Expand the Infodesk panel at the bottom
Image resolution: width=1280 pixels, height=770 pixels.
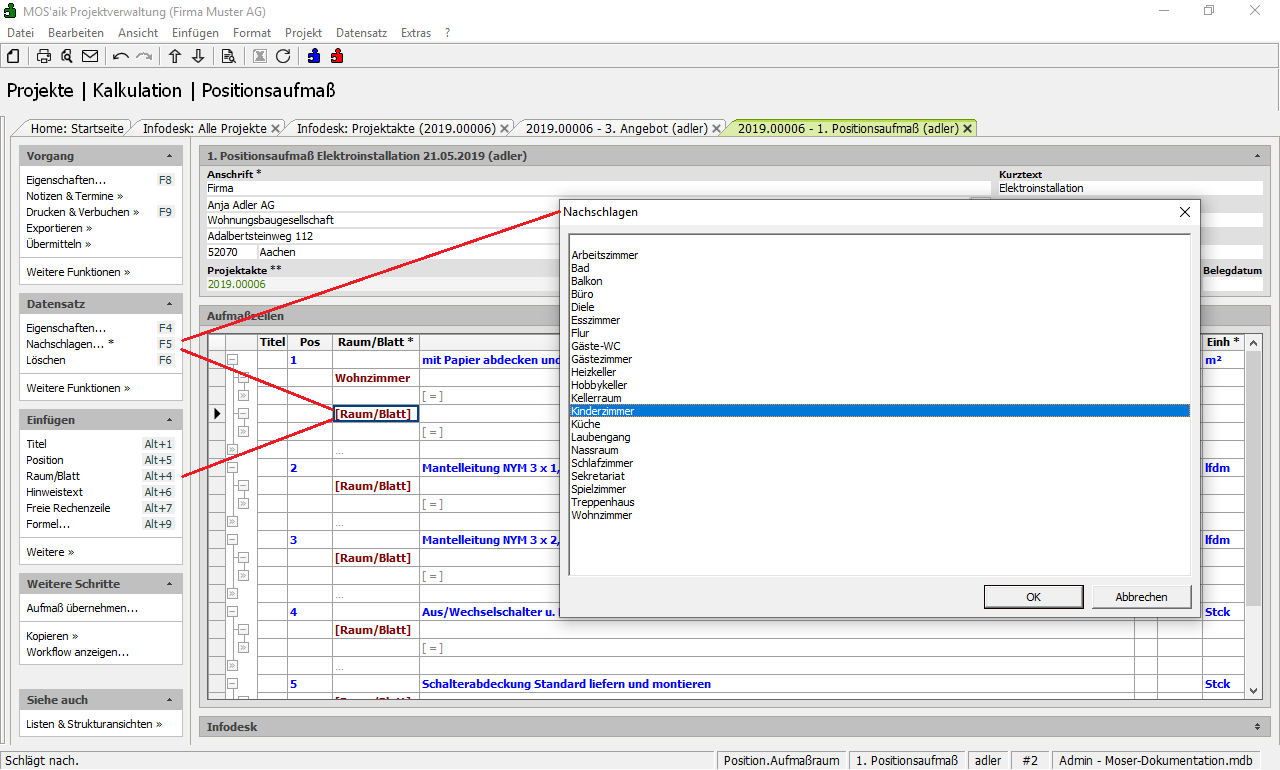point(1256,727)
